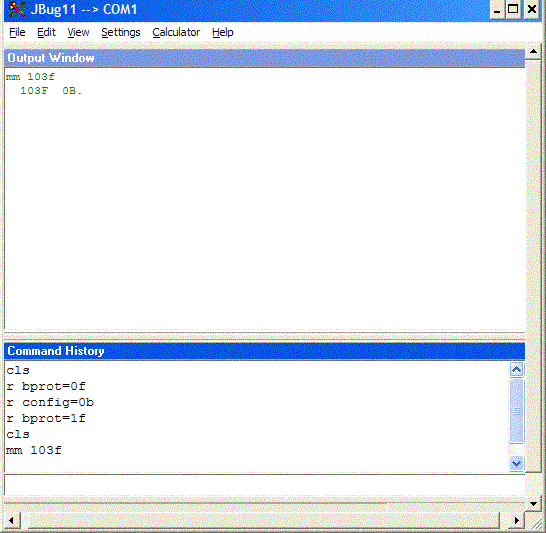Click the main window scroll up arrow
The width and height of the screenshot is (546, 533).
pos(533,52)
